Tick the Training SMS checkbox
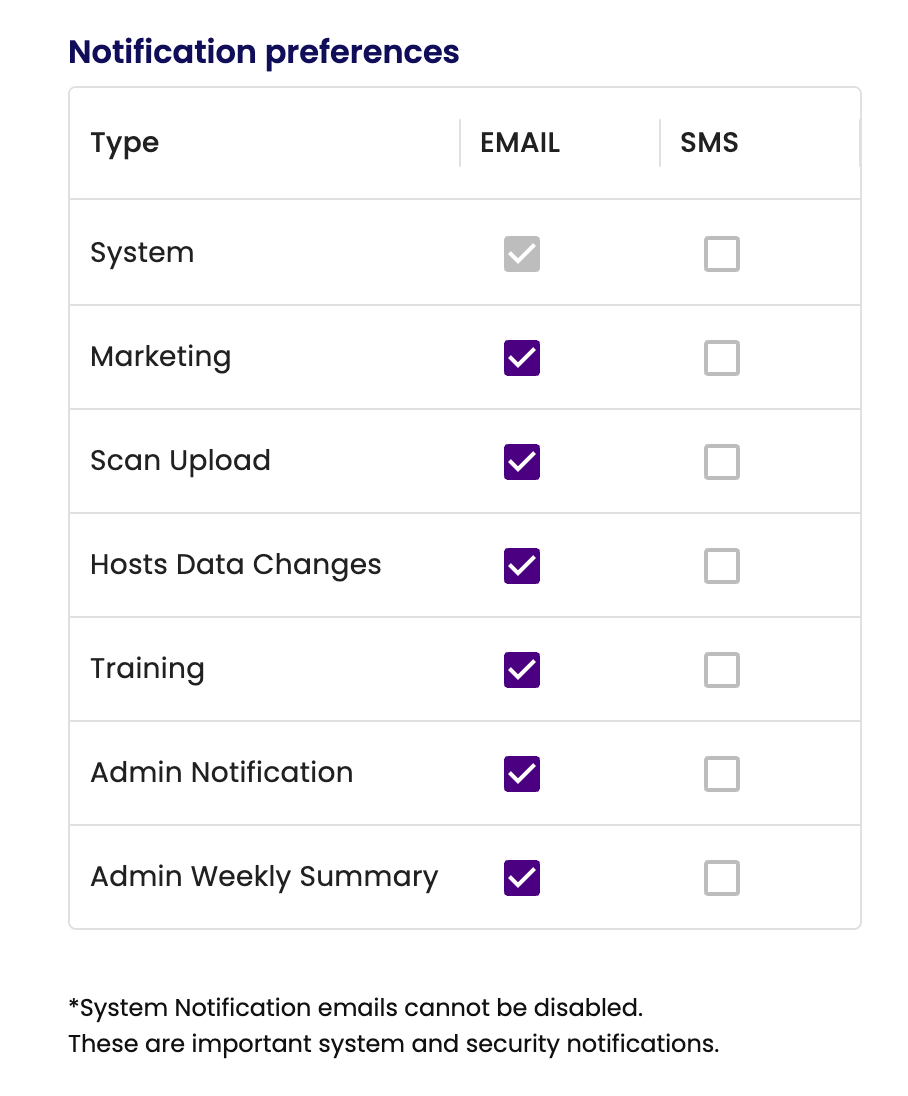The image size is (908, 1096). [x=721, y=670]
